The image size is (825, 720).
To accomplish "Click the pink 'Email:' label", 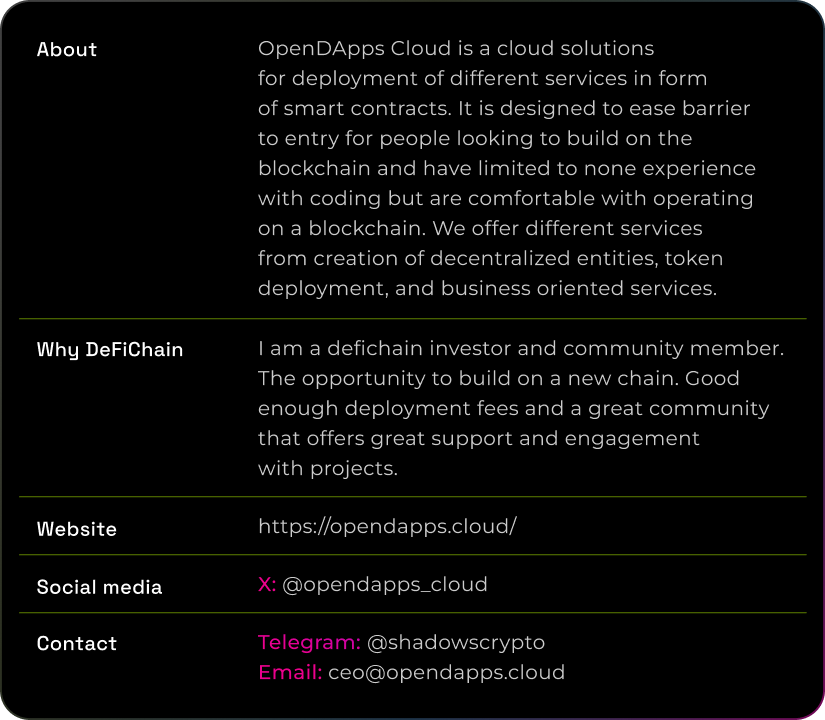I will point(290,673).
